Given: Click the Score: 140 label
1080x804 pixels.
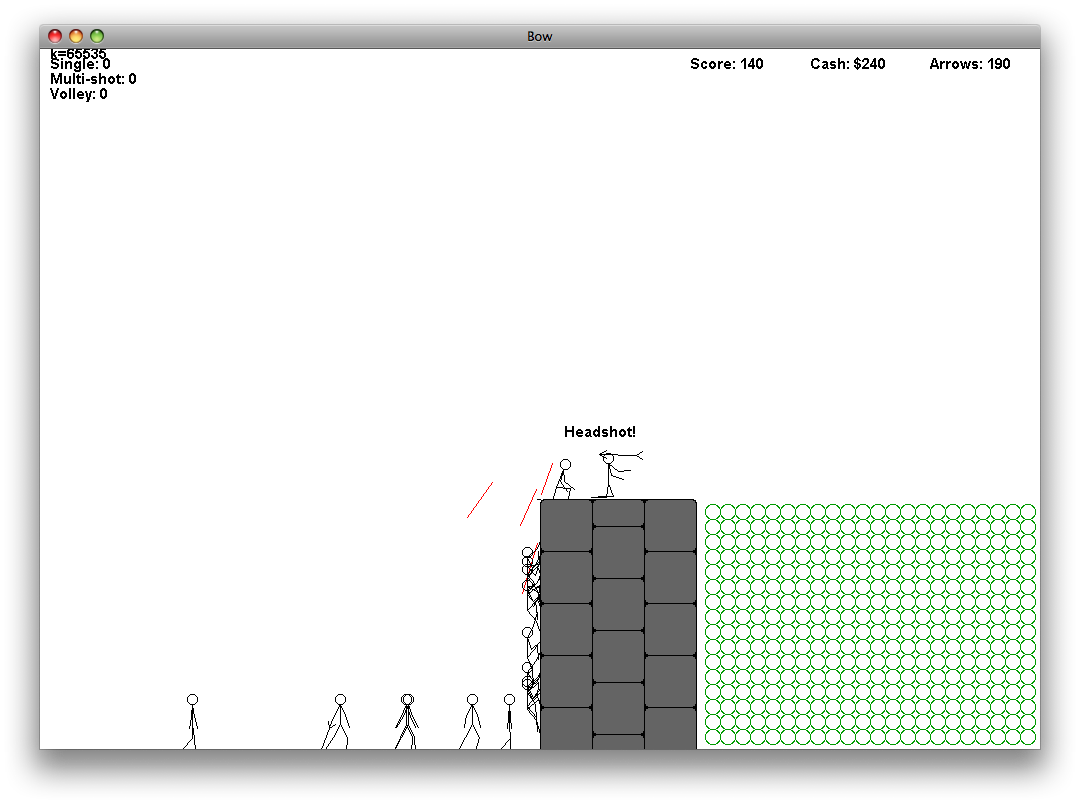Looking at the screenshot, I should pyautogui.click(x=727, y=64).
